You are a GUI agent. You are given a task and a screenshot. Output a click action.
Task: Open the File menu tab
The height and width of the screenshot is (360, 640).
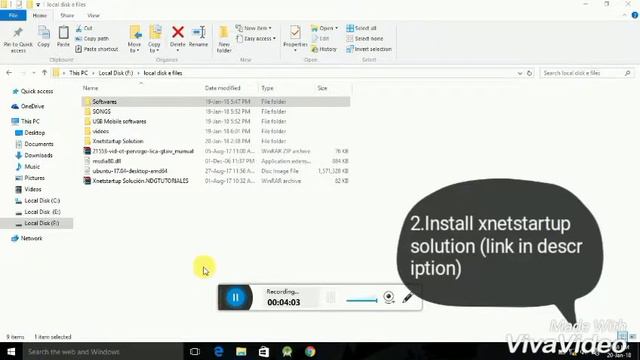(x=13, y=16)
